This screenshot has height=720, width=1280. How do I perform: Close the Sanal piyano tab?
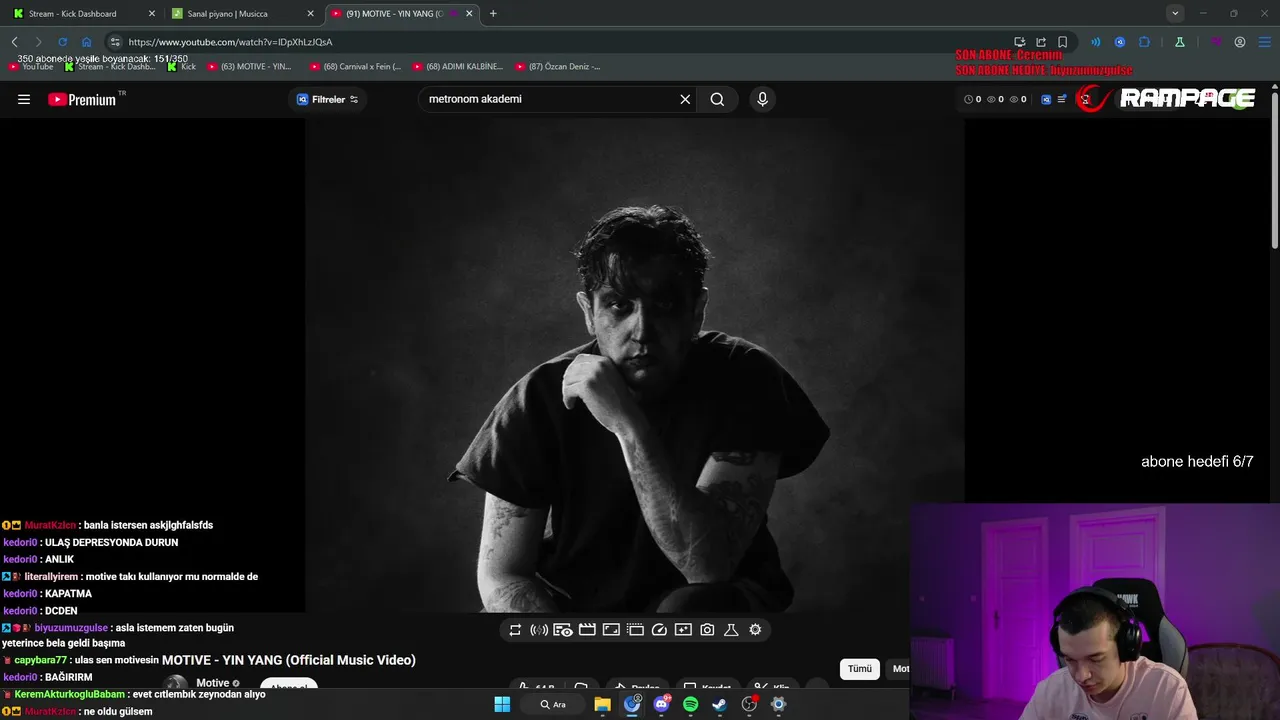coord(310,14)
